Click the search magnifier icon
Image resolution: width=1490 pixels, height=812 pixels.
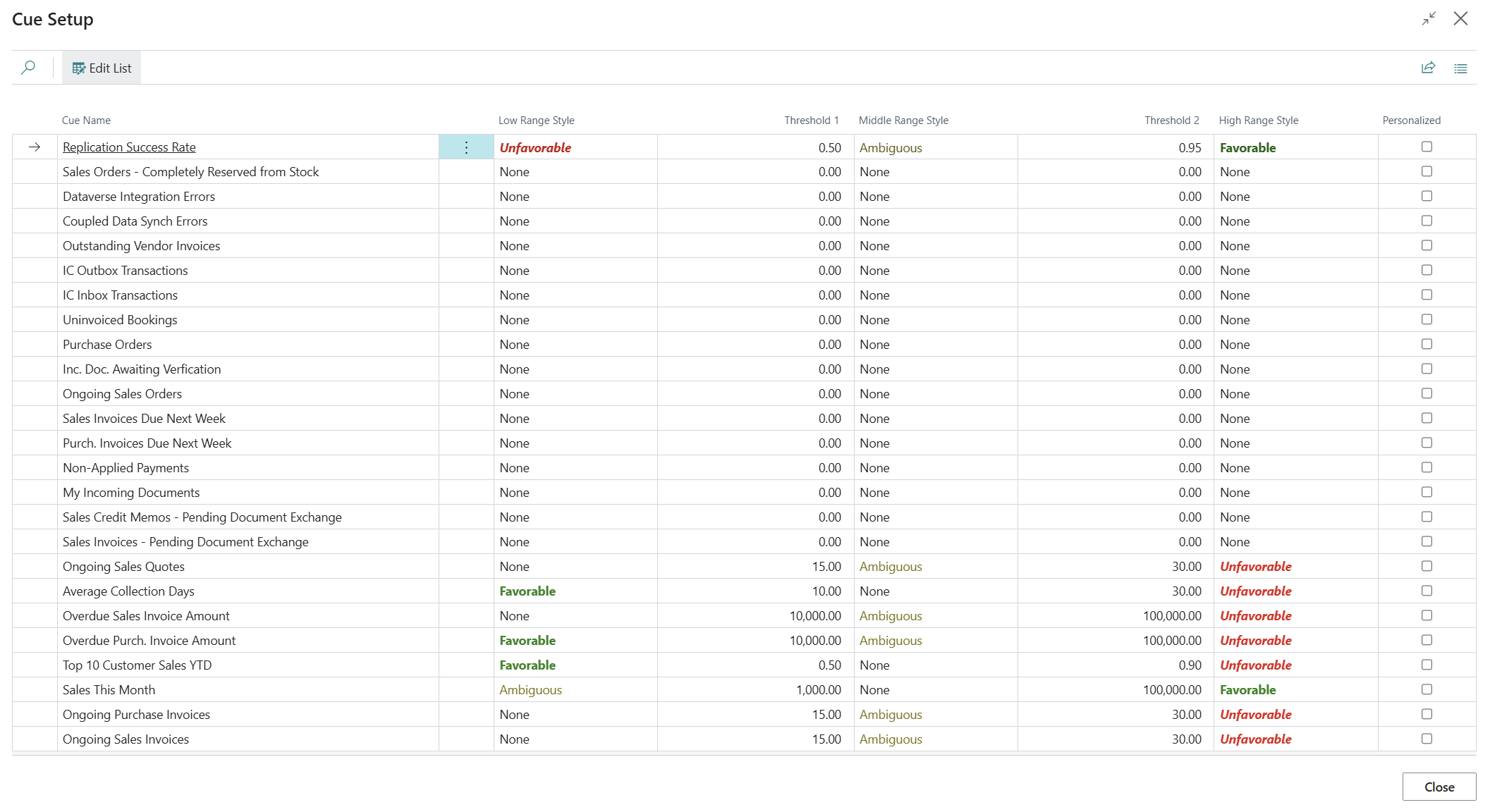coord(28,68)
